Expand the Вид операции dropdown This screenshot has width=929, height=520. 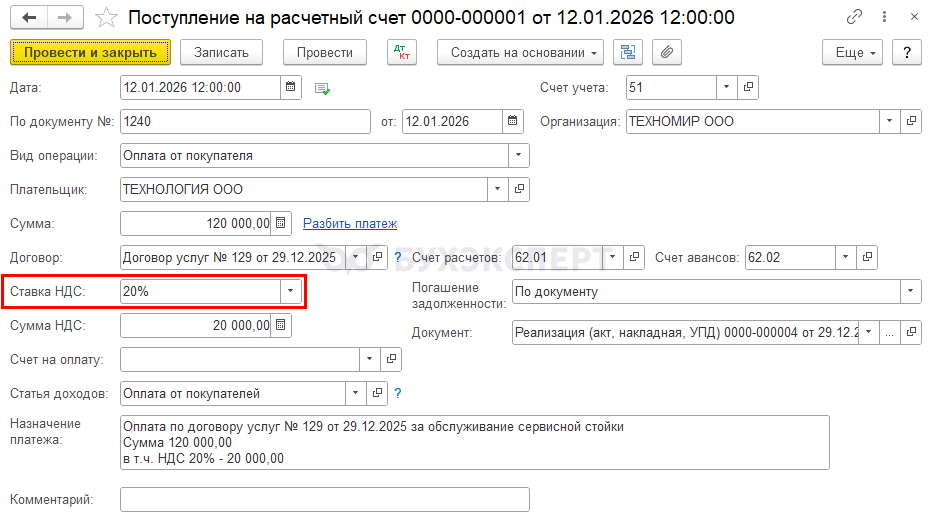[x=518, y=155]
